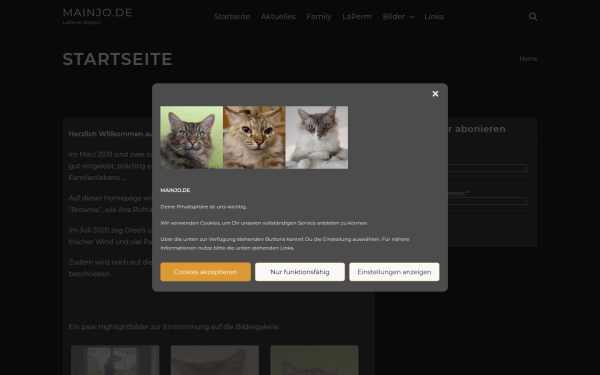Image resolution: width=600 pixels, height=375 pixels.
Task: Close the cookie consent dialog
Action: point(435,94)
